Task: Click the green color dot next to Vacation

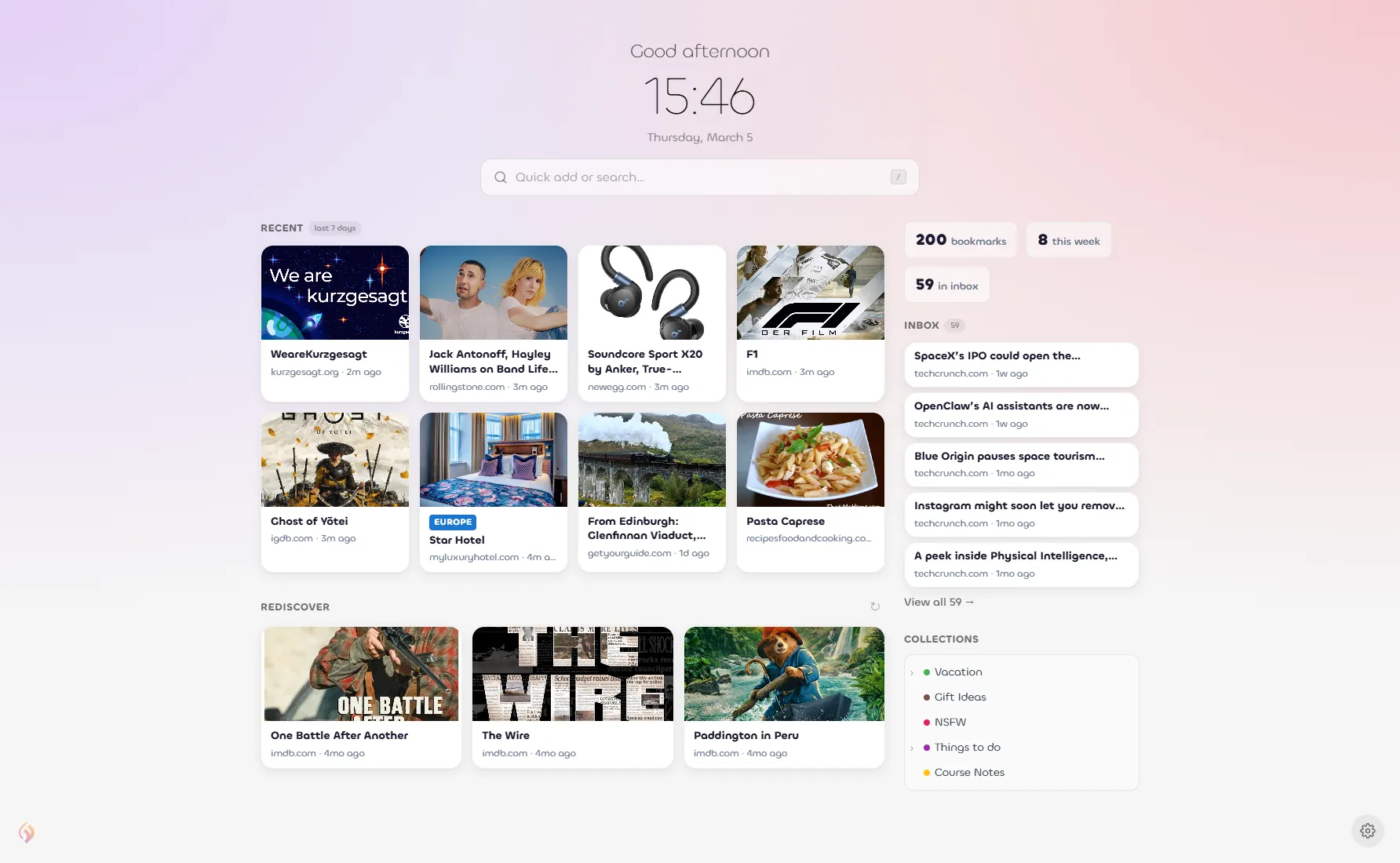Action: coord(927,672)
